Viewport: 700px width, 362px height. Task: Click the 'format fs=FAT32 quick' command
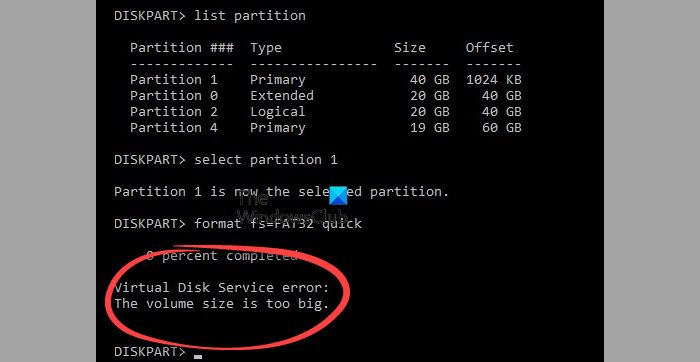[x=278, y=224]
